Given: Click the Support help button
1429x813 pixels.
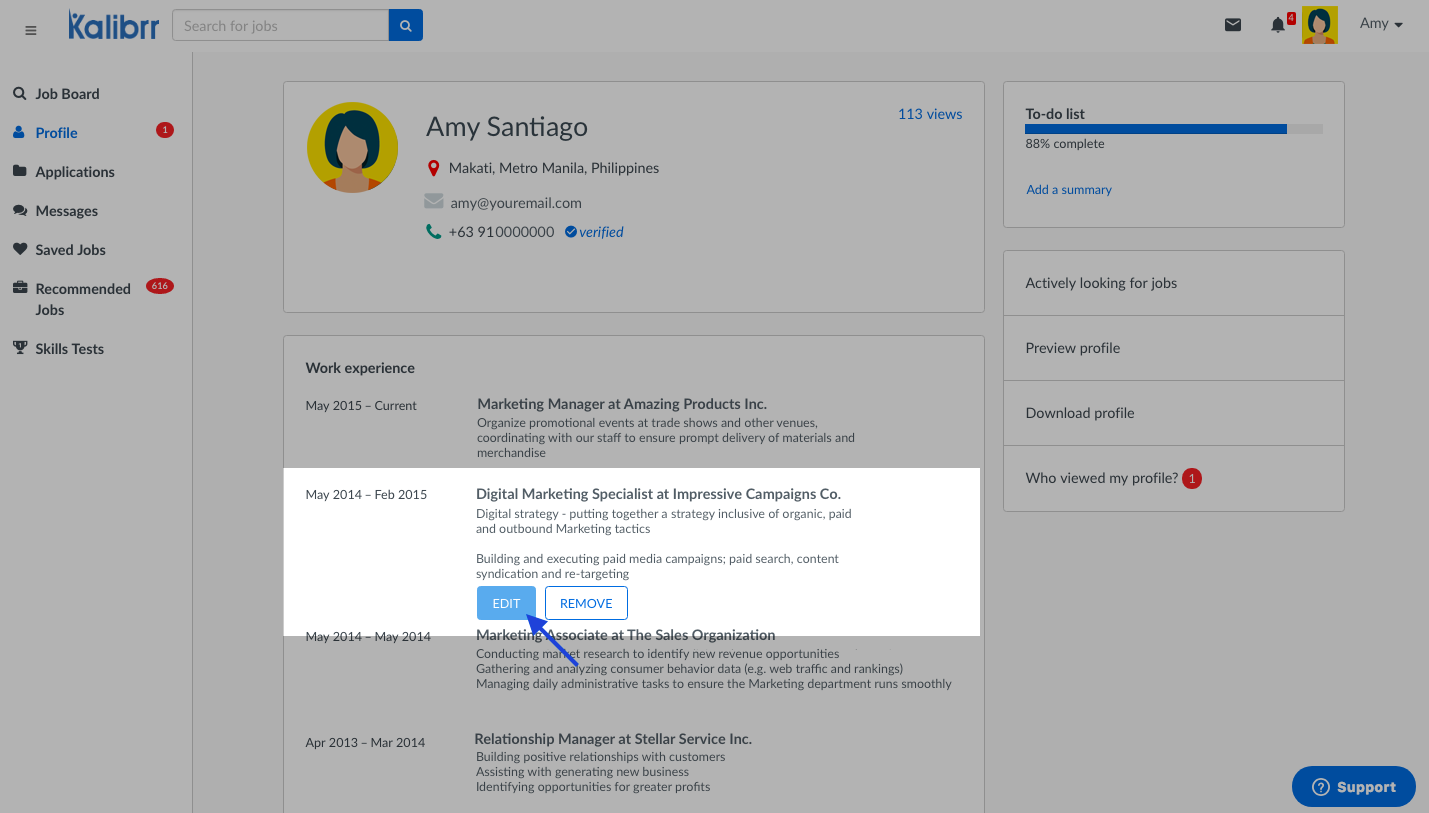Looking at the screenshot, I should pyautogui.click(x=1353, y=787).
